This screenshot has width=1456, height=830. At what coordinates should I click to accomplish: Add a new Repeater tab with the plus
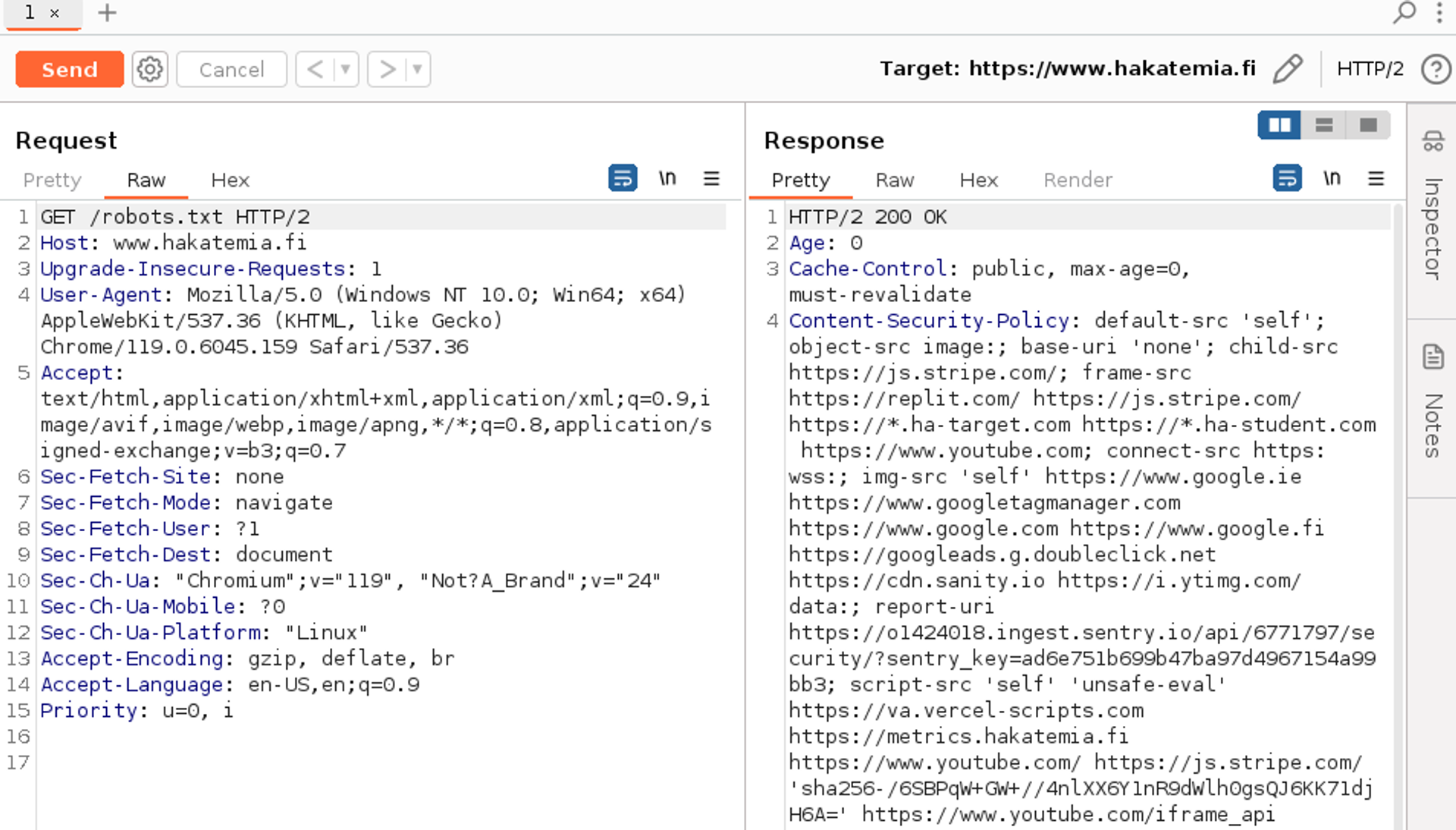(107, 12)
